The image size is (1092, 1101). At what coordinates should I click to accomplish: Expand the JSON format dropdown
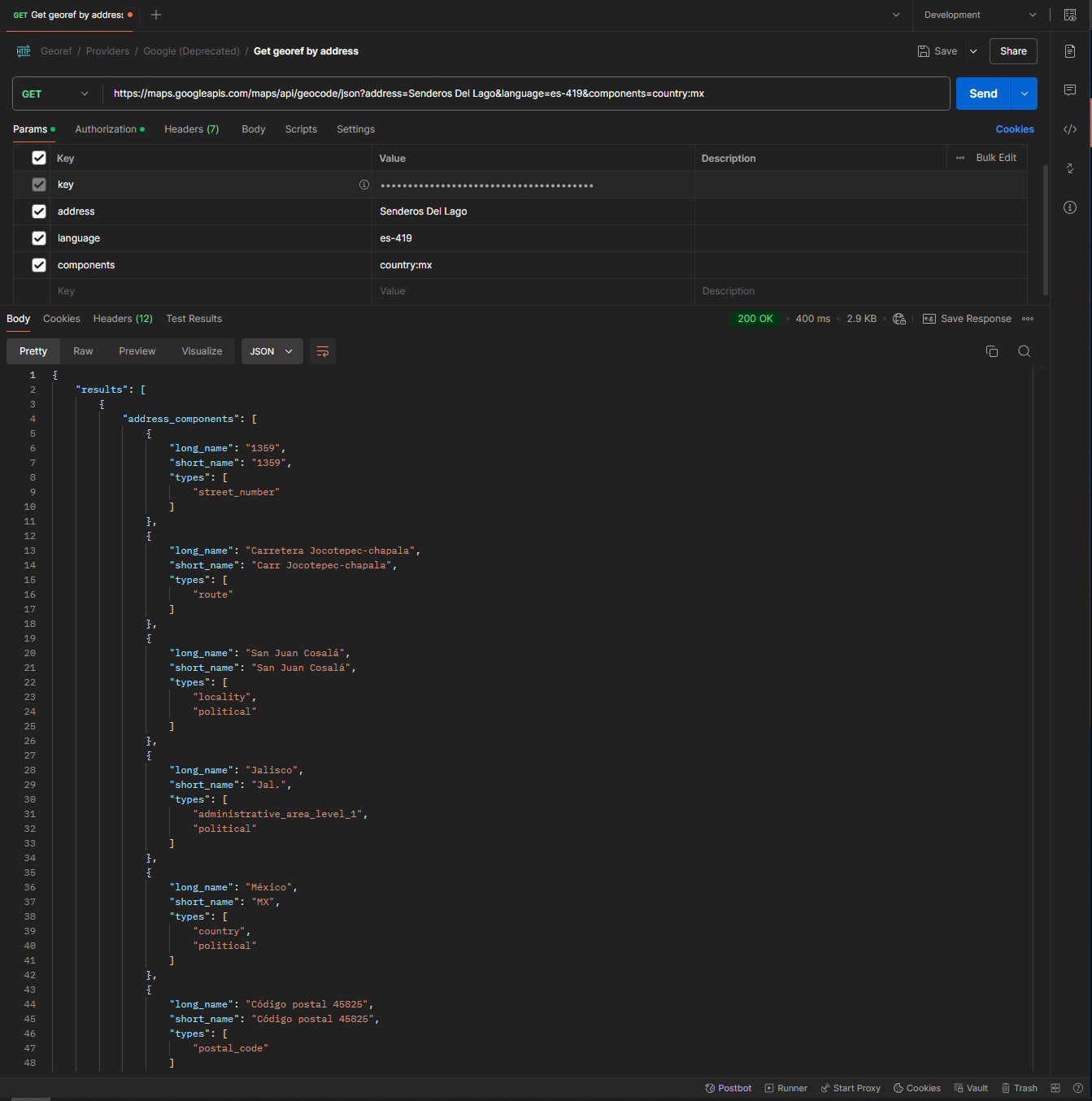272,351
